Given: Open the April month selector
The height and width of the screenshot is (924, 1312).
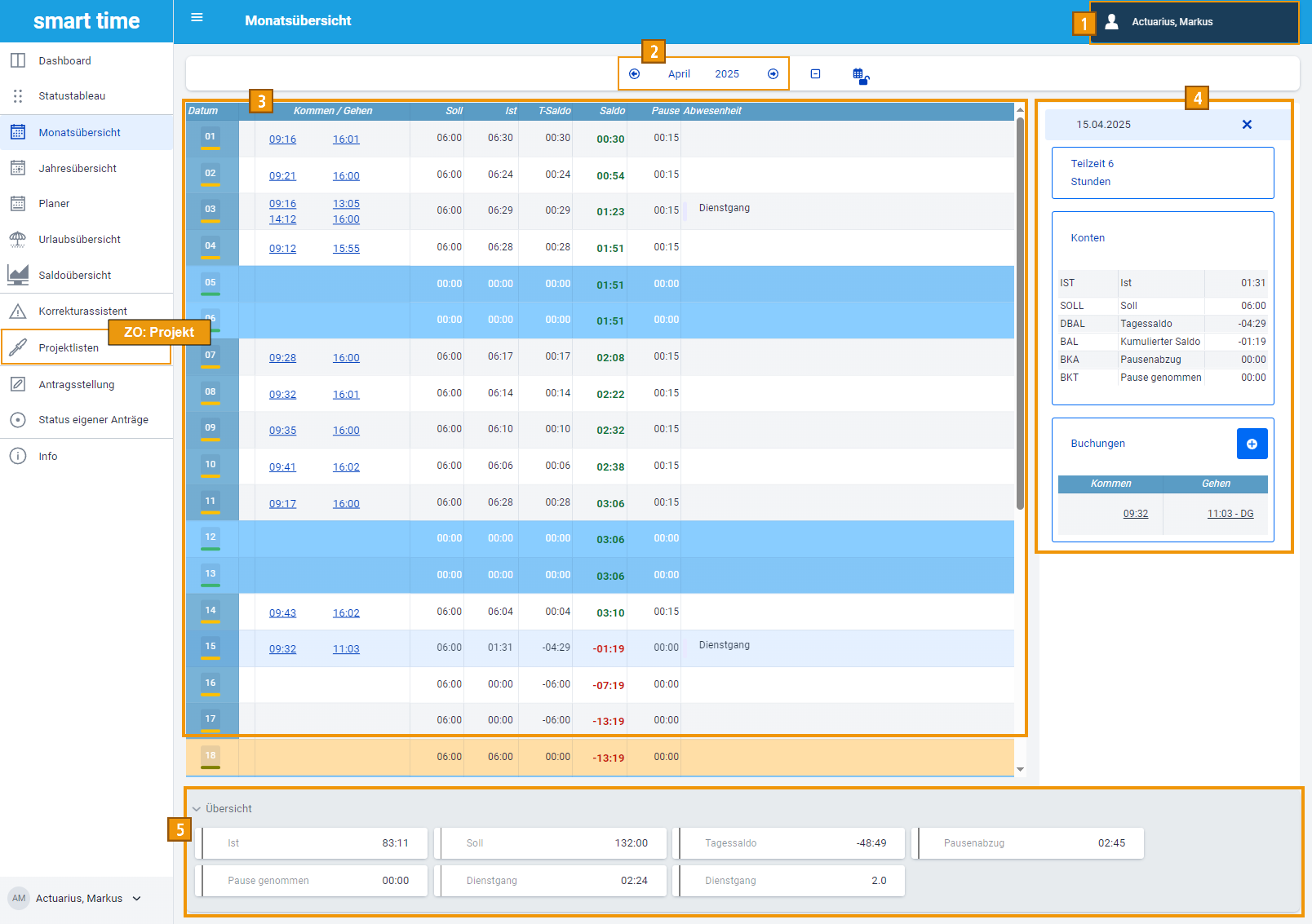Looking at the screenshot, I should coord(679,74).
